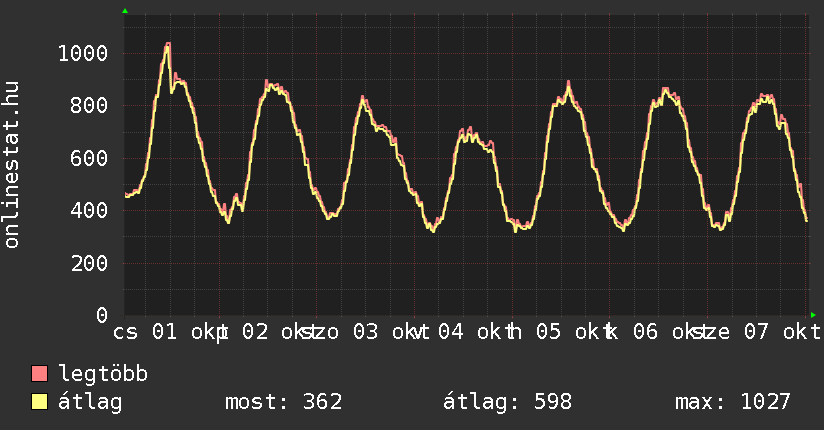The image size is (824, 430).
Task: Click the onlinestat.hu vertical axis title
Action: coord(11,165)
